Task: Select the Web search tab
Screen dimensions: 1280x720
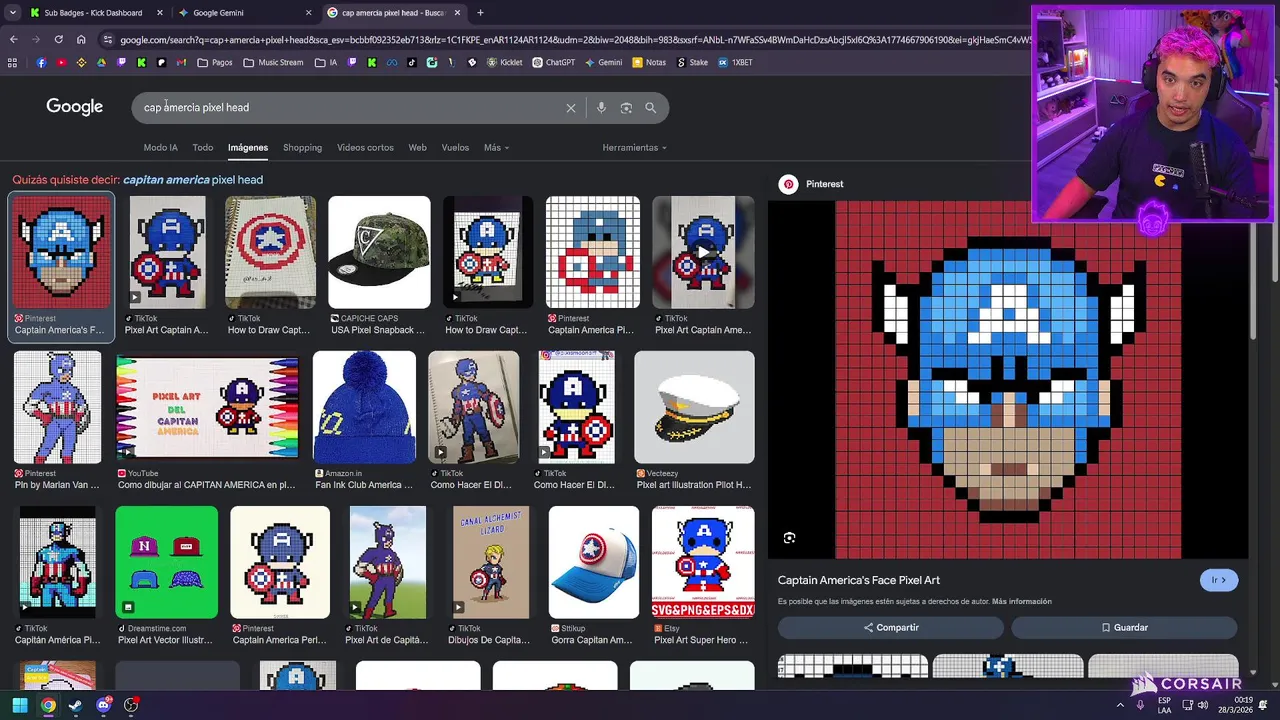Action: [x=417, y=148]
